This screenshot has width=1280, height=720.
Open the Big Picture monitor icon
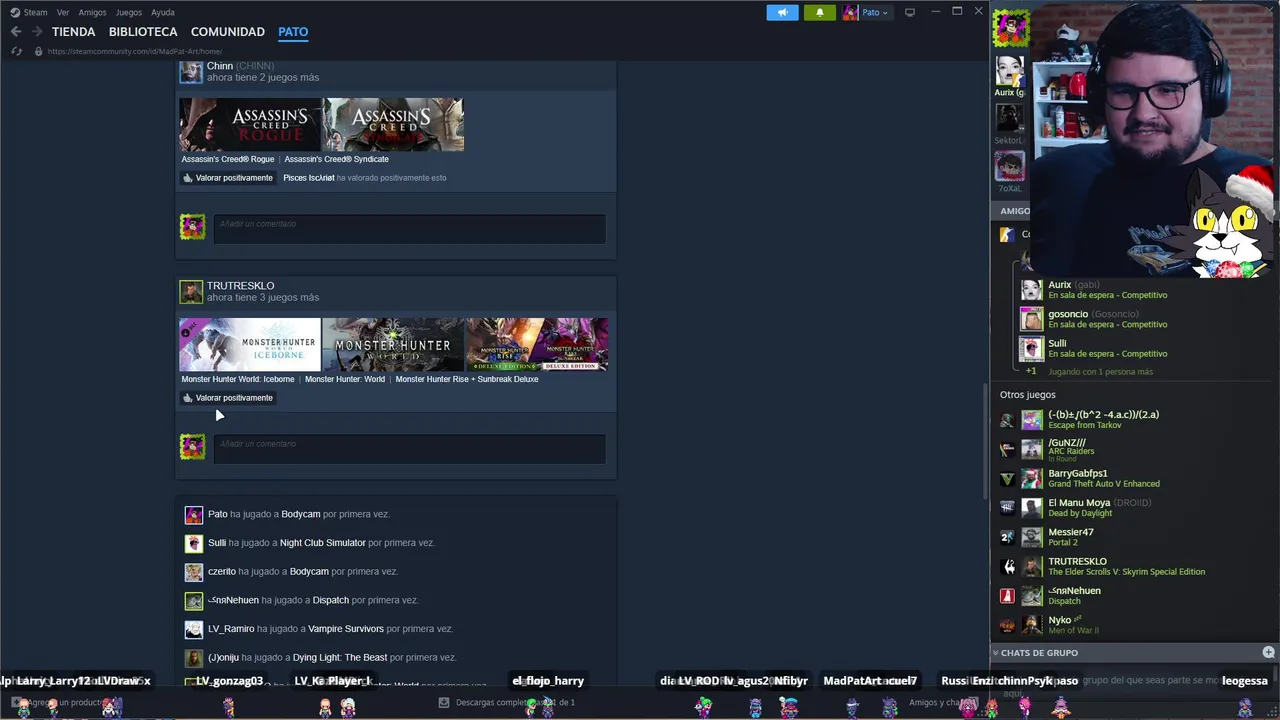[909, 12]
